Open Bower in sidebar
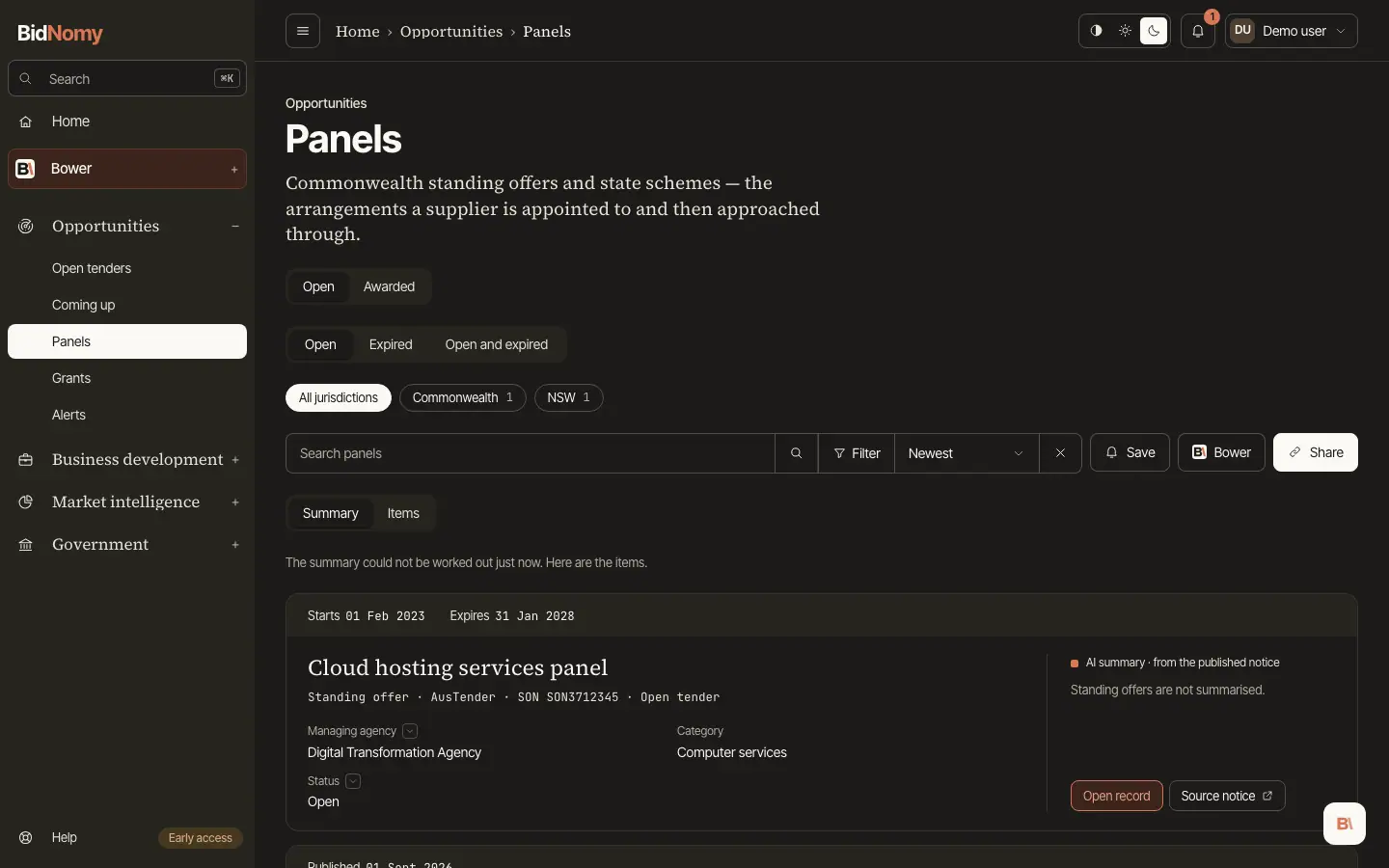Image resolution: width=1389 pixels, height=868 pixels. coord(127,169)
